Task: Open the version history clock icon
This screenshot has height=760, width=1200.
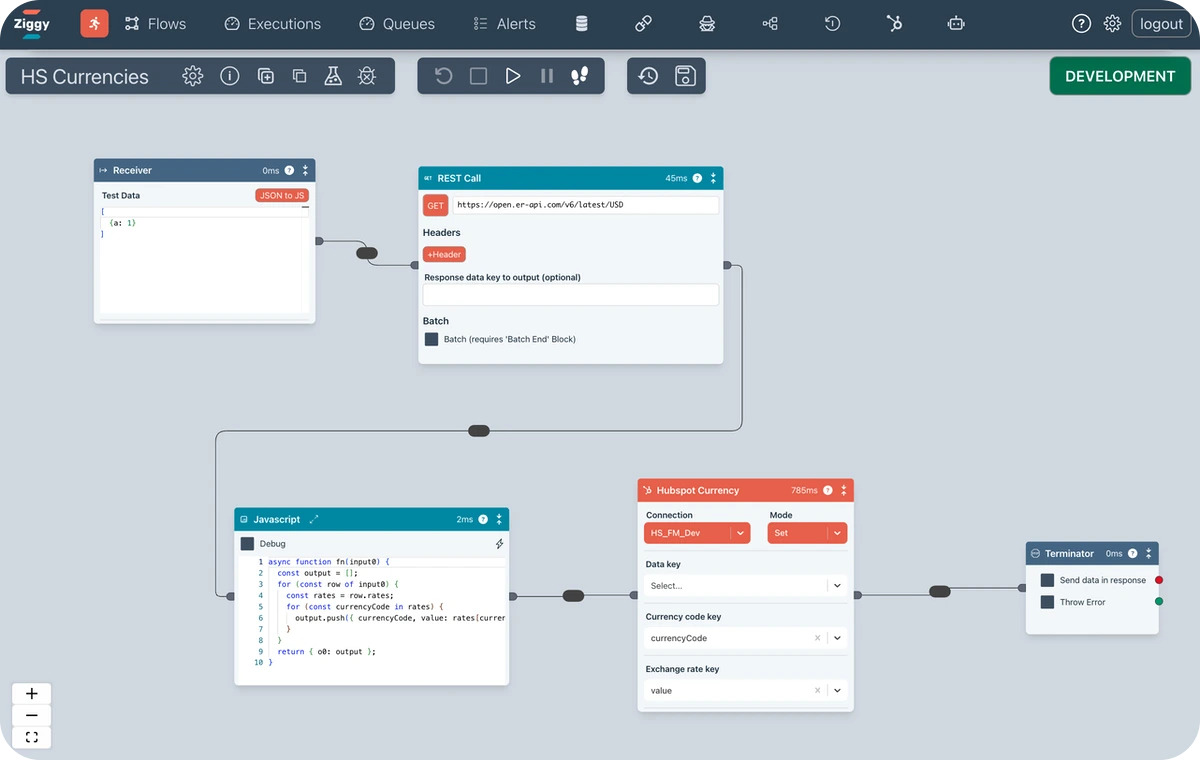Action: point(648,76)
